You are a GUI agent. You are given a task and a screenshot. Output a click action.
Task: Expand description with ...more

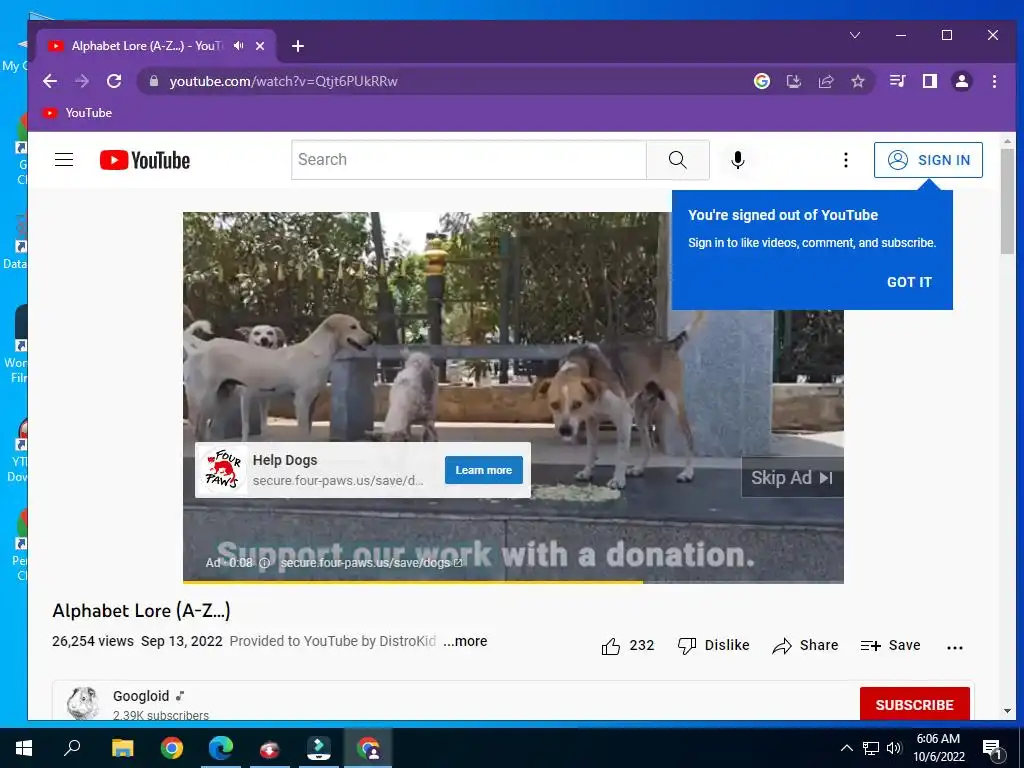[465, 641]
